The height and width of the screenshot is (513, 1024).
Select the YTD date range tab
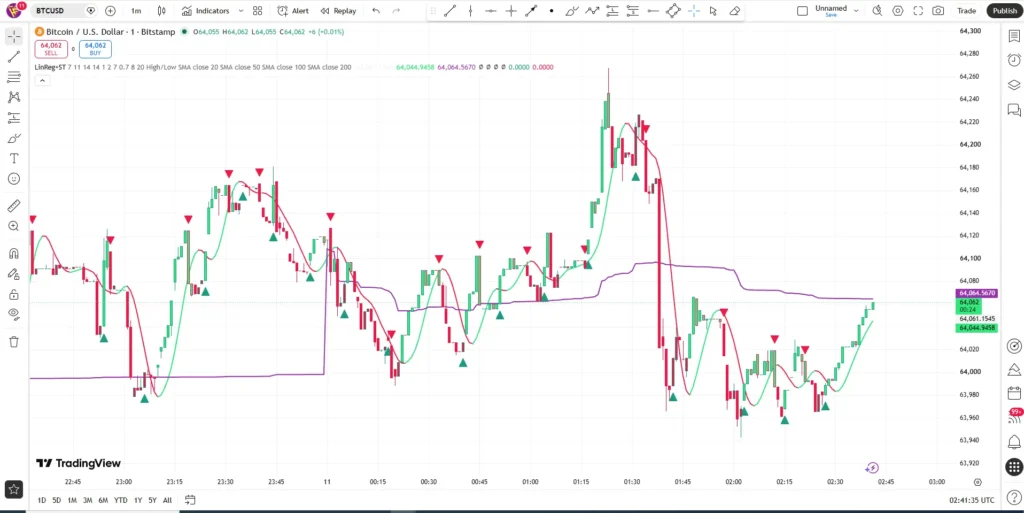click(121, 500)
